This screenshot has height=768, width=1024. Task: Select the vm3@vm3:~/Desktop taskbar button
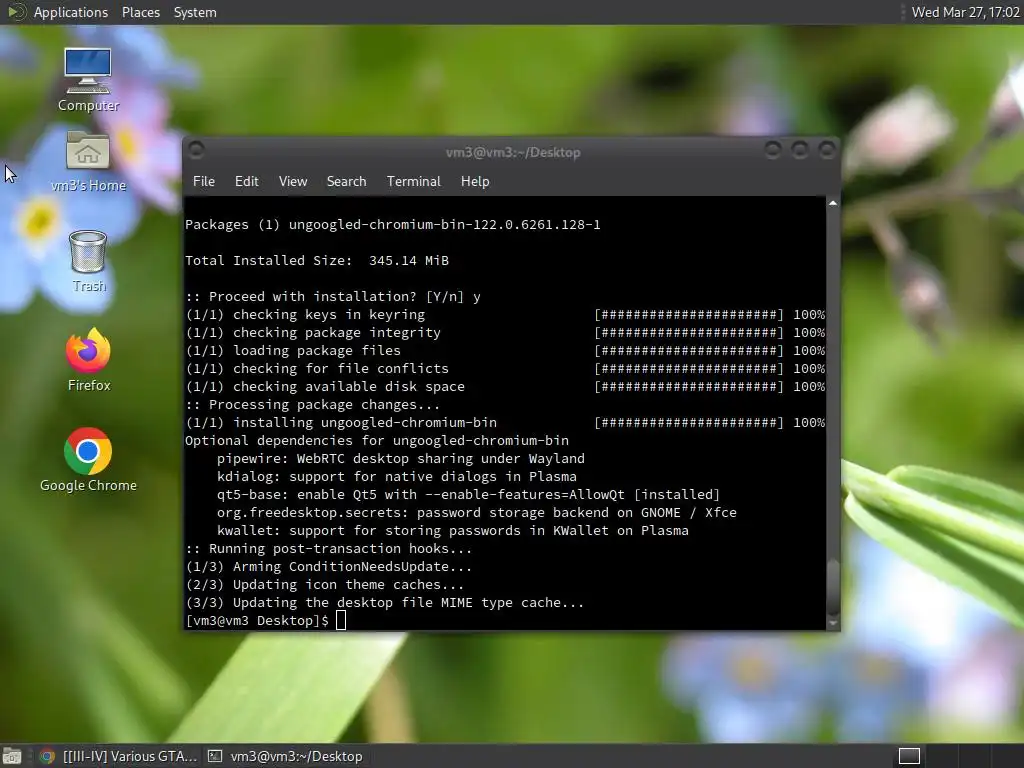[x=285, y=756]
